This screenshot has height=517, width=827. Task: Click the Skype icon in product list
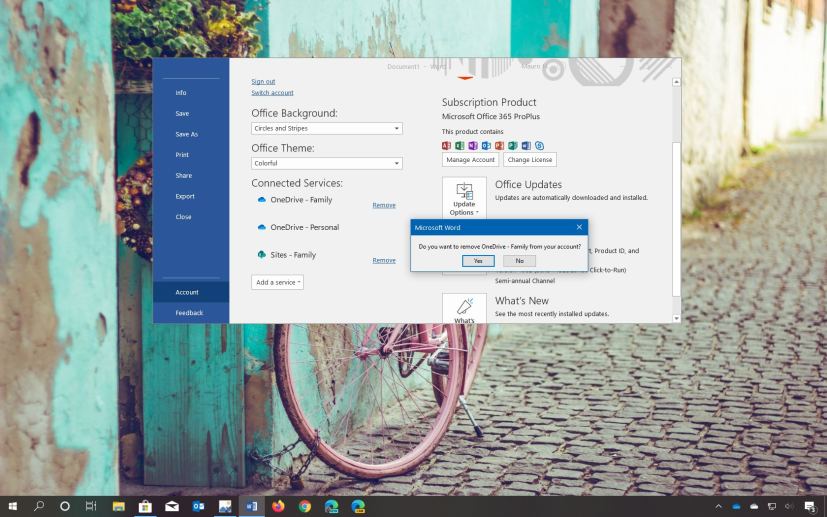539,146
